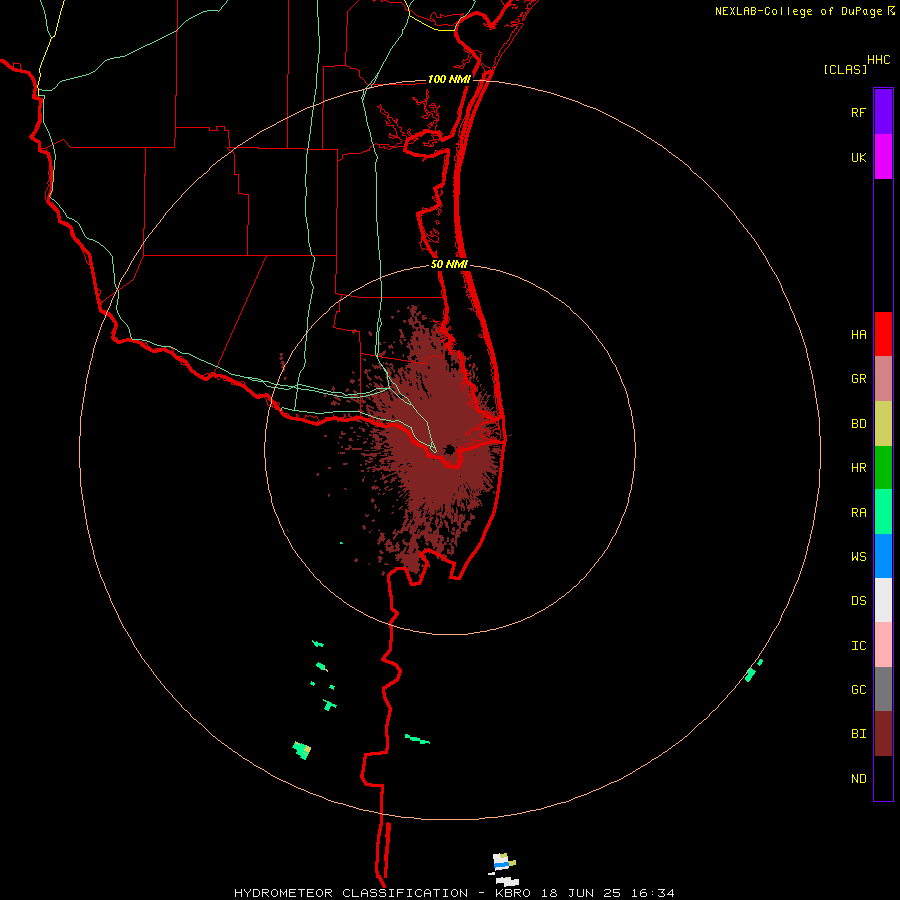Click the BI dark red legend swatch
The height and width of the screenshot is (900, 900).
click(x=883, y=734)
